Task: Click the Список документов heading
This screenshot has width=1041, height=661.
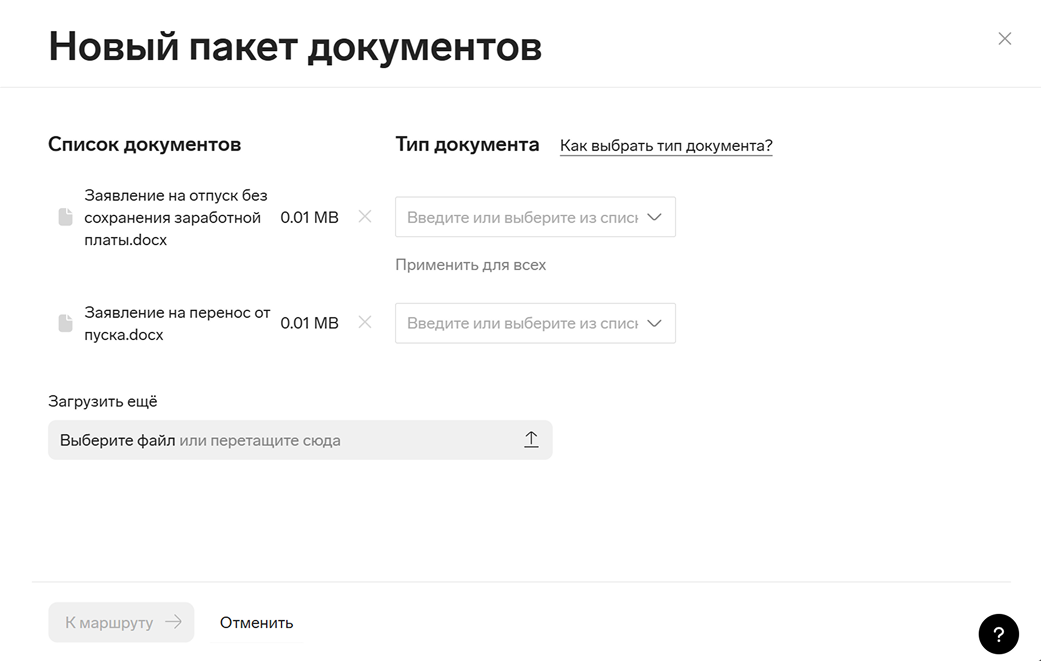Action: pos(144,144)
